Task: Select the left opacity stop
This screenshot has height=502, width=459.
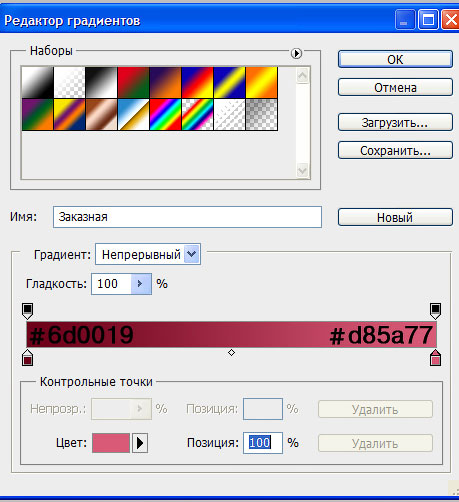Action: 27,310
